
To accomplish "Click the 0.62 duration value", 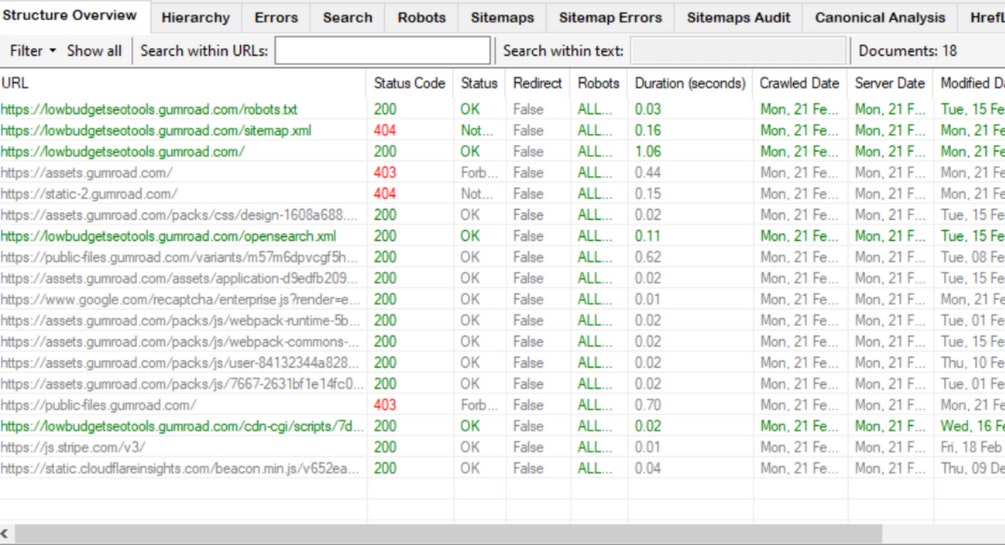I will 648,258.
